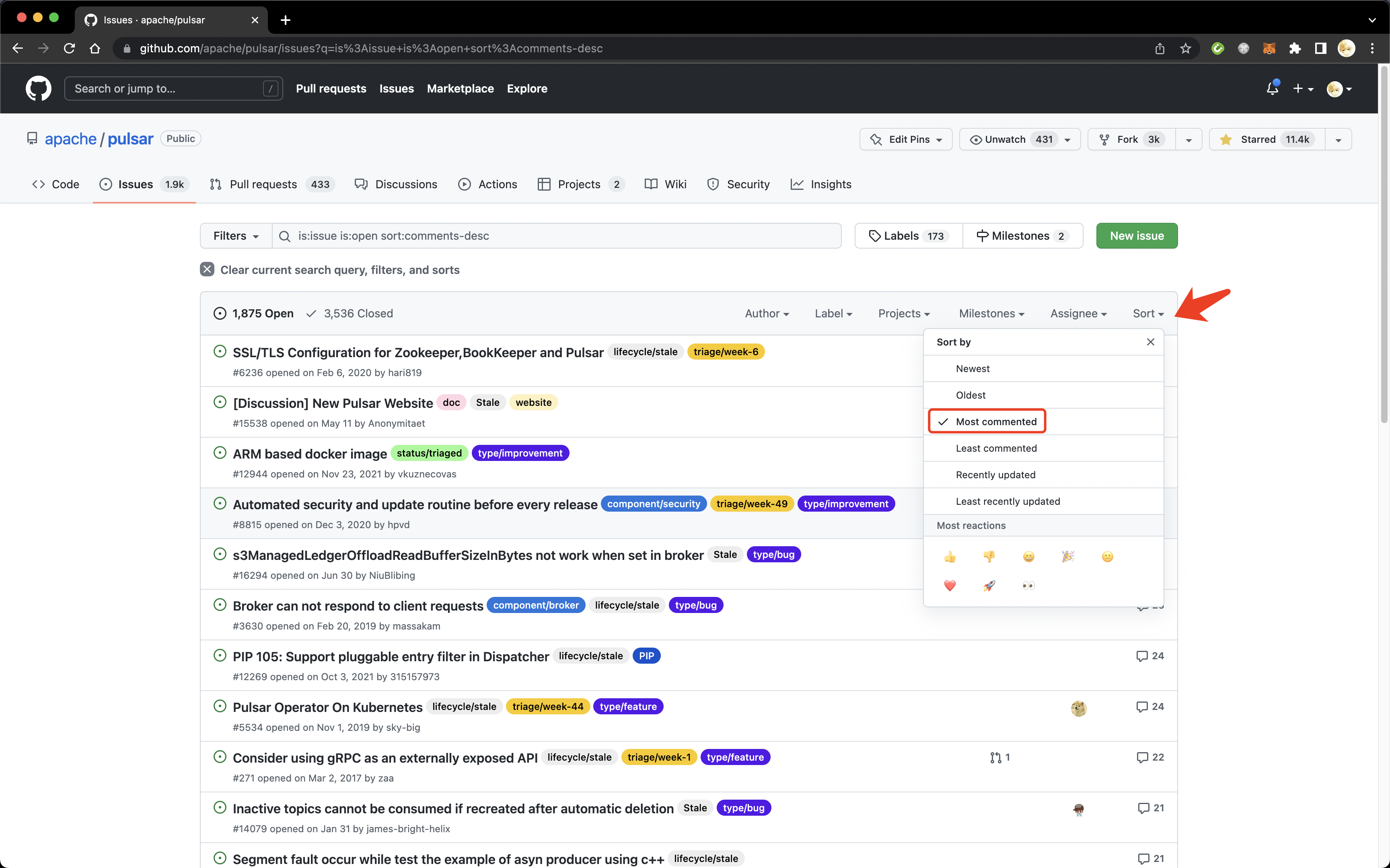The height and width of the screenshot is (868, 1390).
Task: Open the Insights tab
Action: pyautogui.click(x=820, y=184)
